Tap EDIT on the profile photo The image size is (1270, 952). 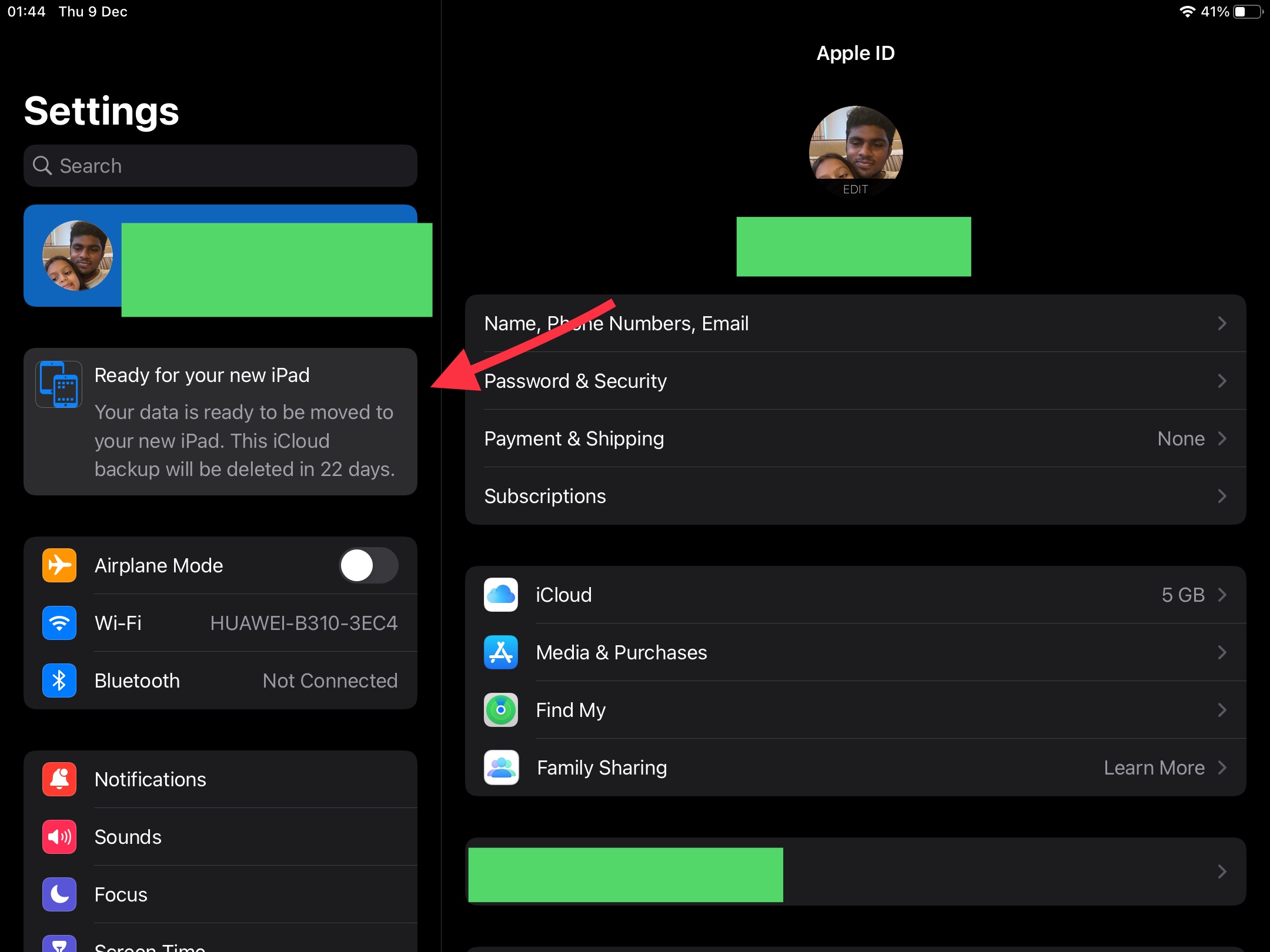[855, 189]
